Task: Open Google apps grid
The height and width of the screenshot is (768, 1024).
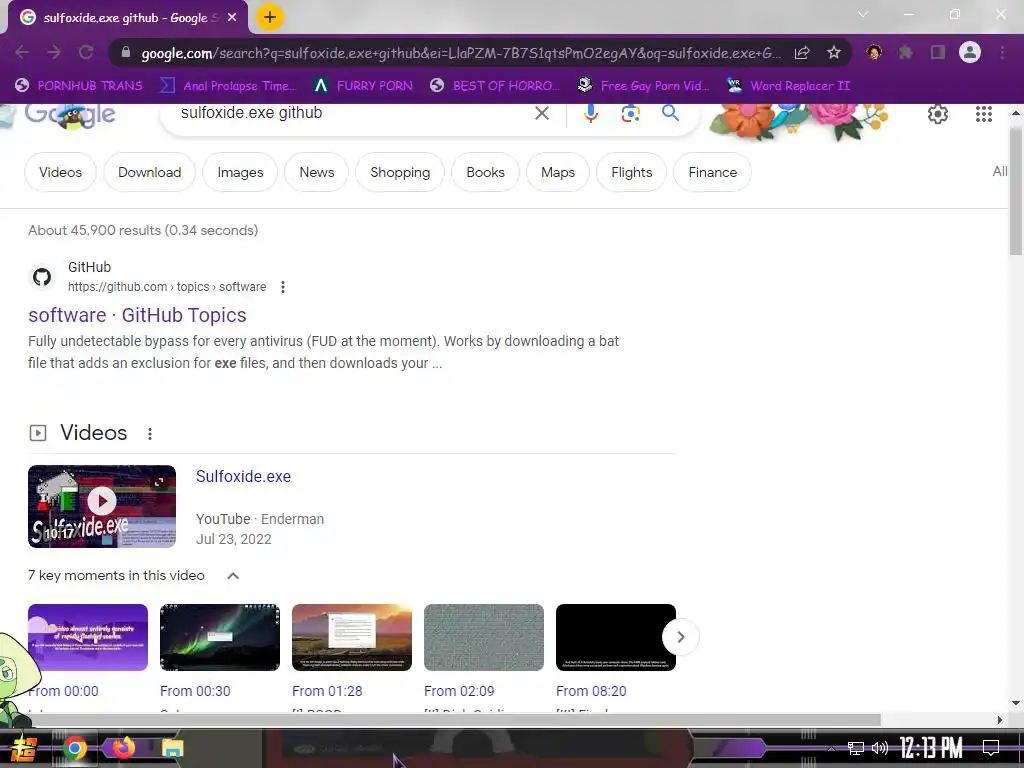Action: point(984,114)
